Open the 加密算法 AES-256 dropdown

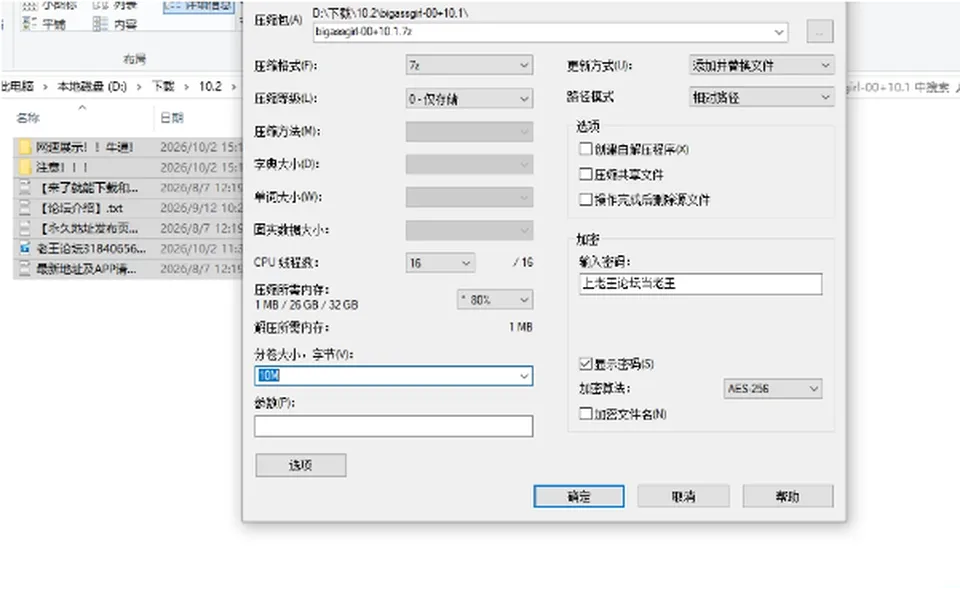coord(773,388)
